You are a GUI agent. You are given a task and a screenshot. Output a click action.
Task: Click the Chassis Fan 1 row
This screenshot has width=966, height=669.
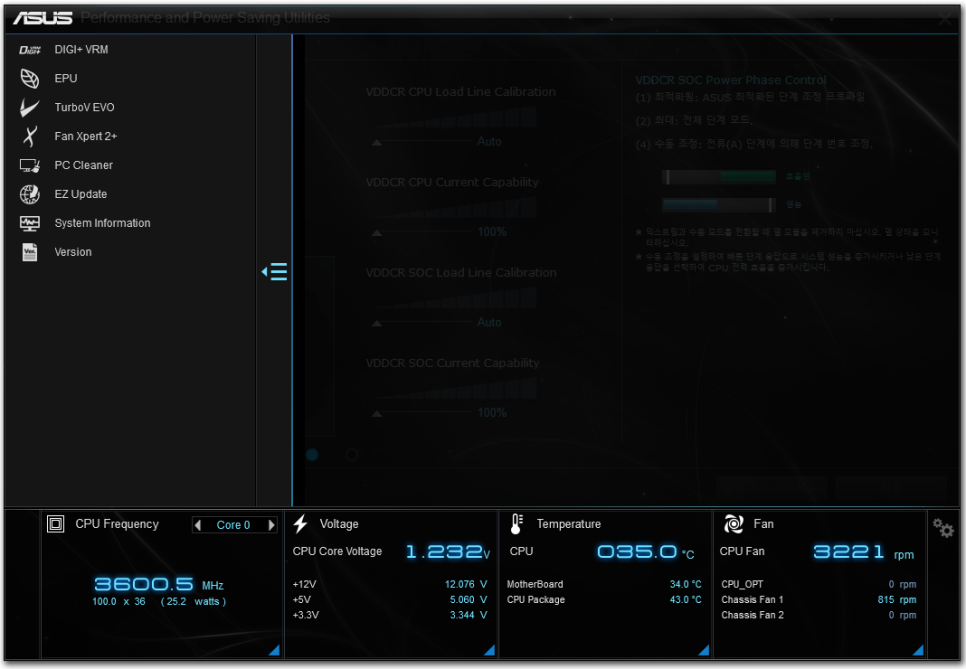point(819,599)
